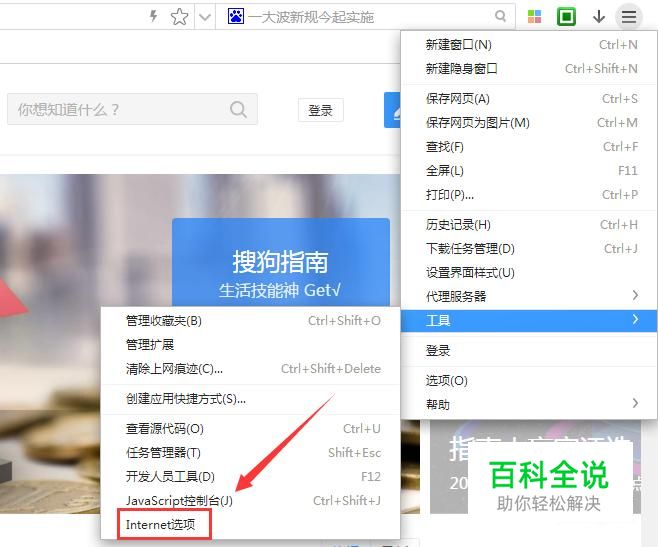658x547 pixels.
Task: Select 查找(F) menu item
Action: 529,147
